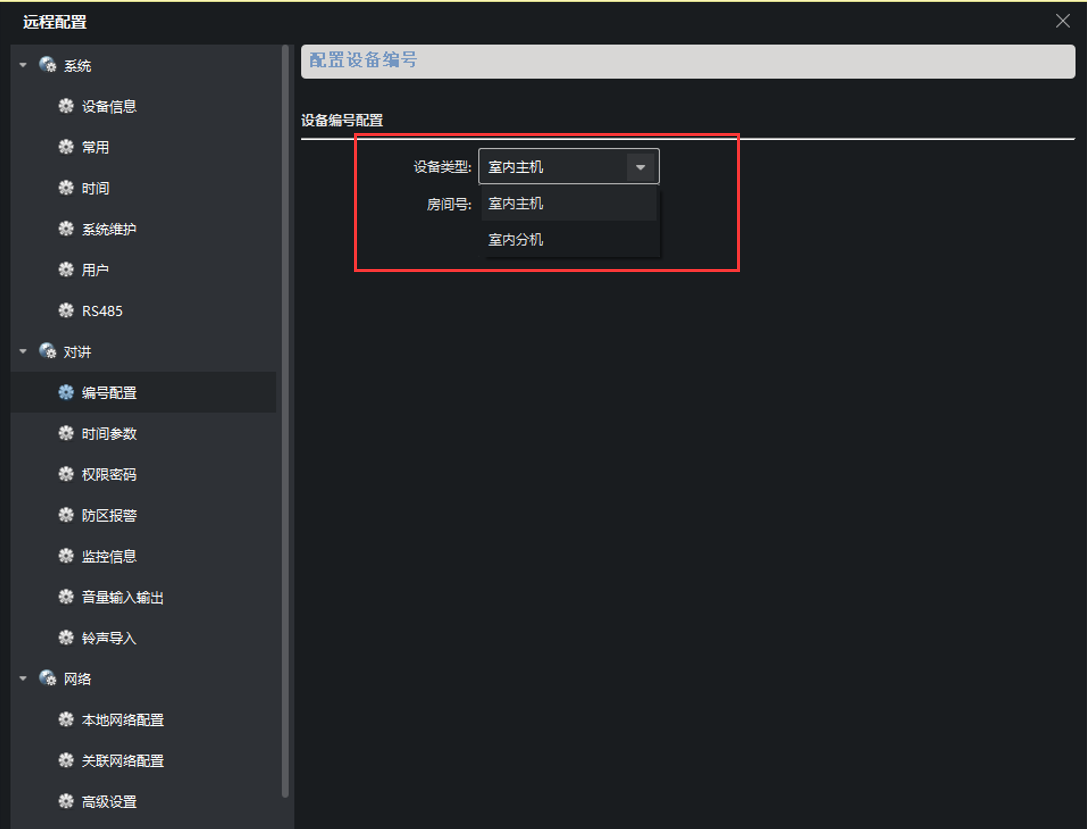Viewport: 1087px width, 829px height.
Task: Click the gear icon beside 时间
Action: click(x=66, y=188)
